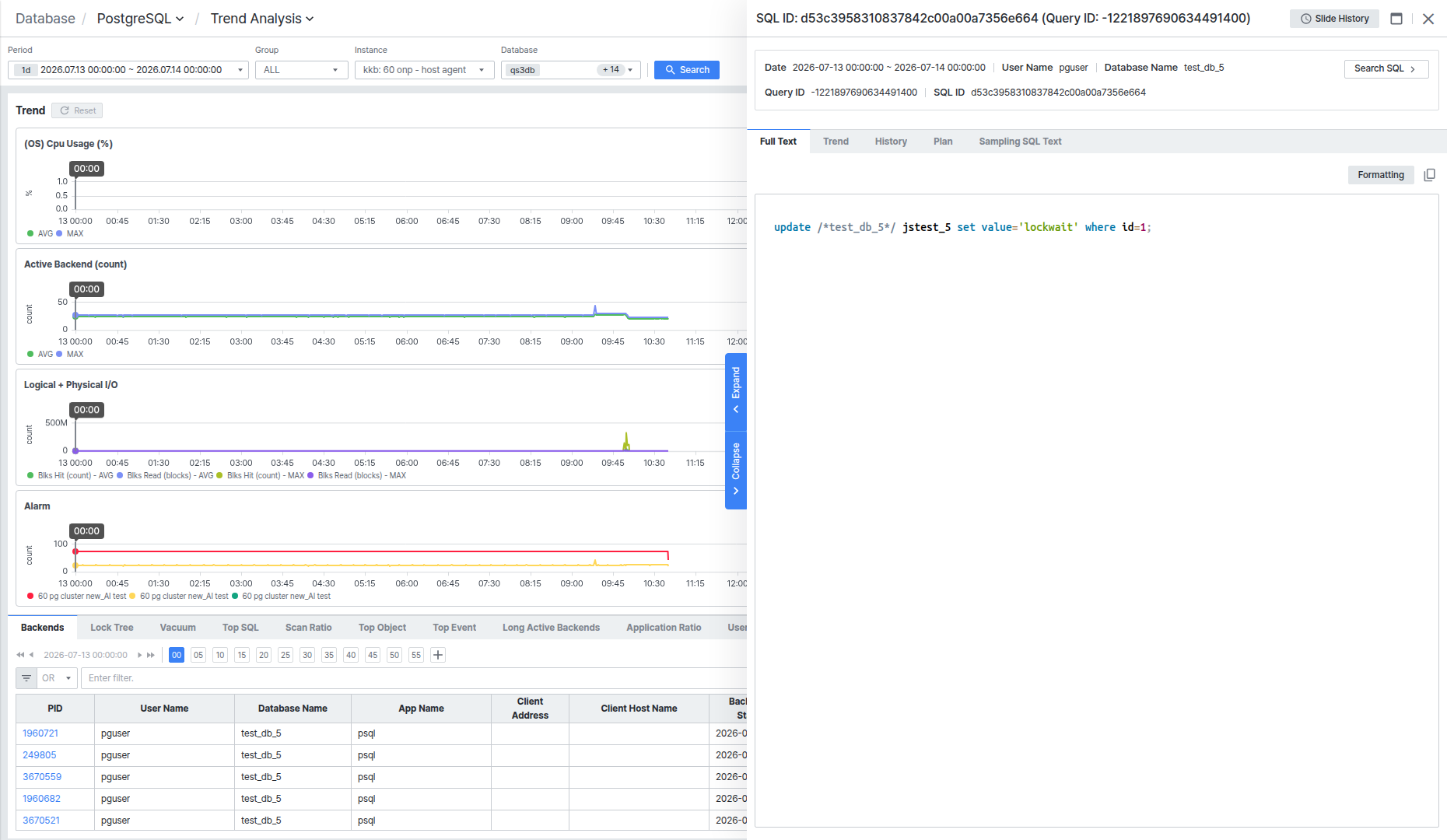1447x840 pixels.
Task: Open the Instance kkb dropdown
Action: 424,70
